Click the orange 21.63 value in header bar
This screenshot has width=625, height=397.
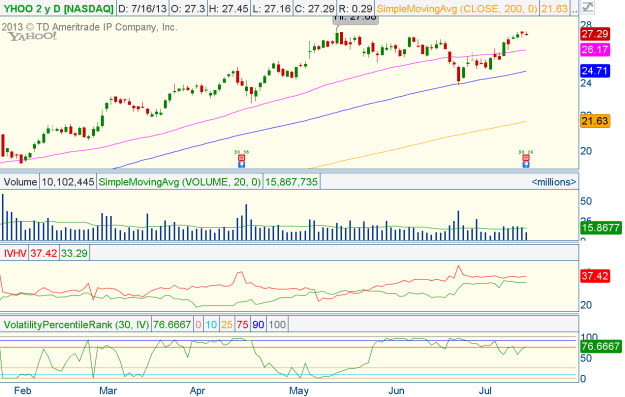pos(554,8)
